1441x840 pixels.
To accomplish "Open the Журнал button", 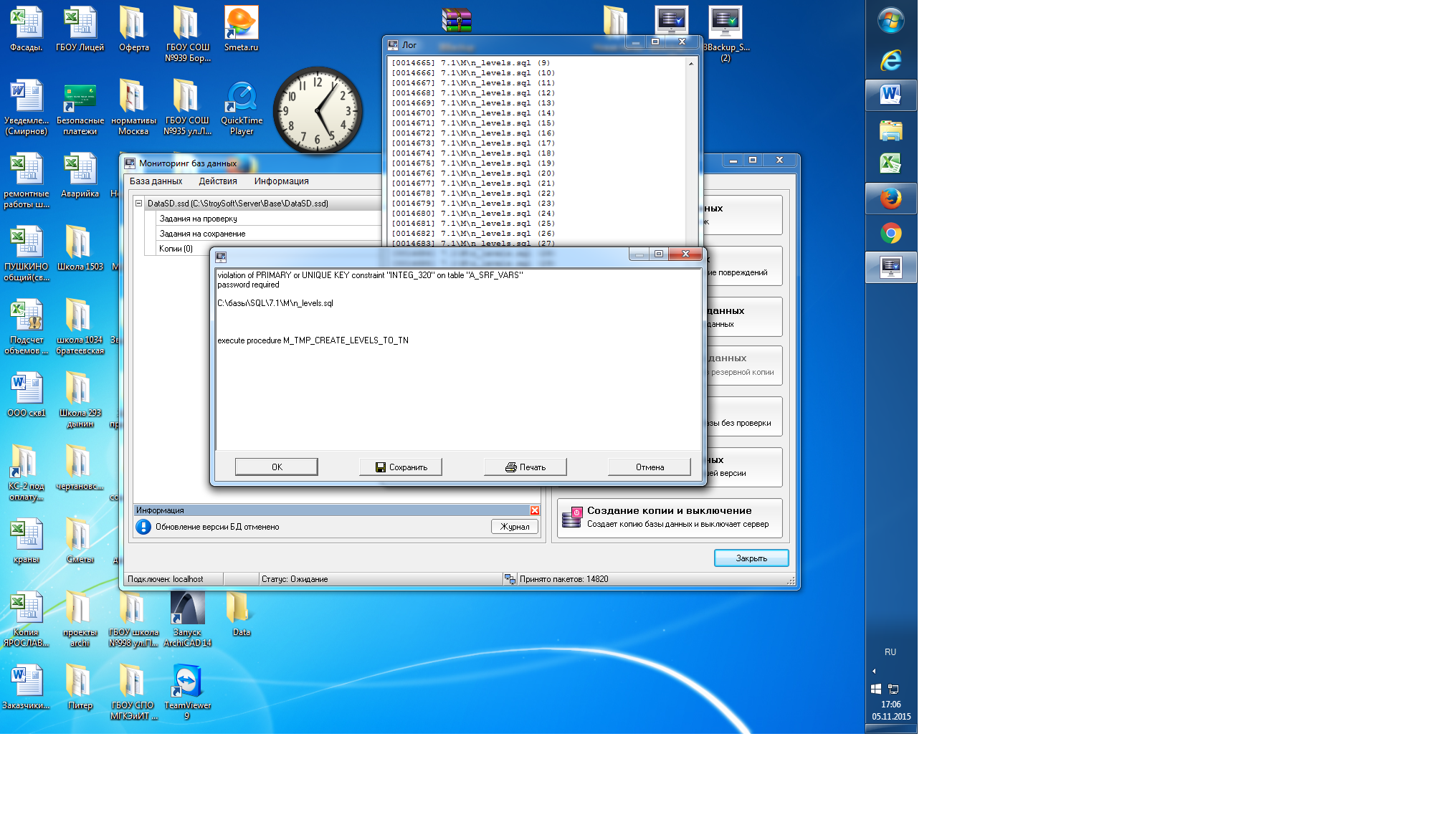I will pos(515,527).
